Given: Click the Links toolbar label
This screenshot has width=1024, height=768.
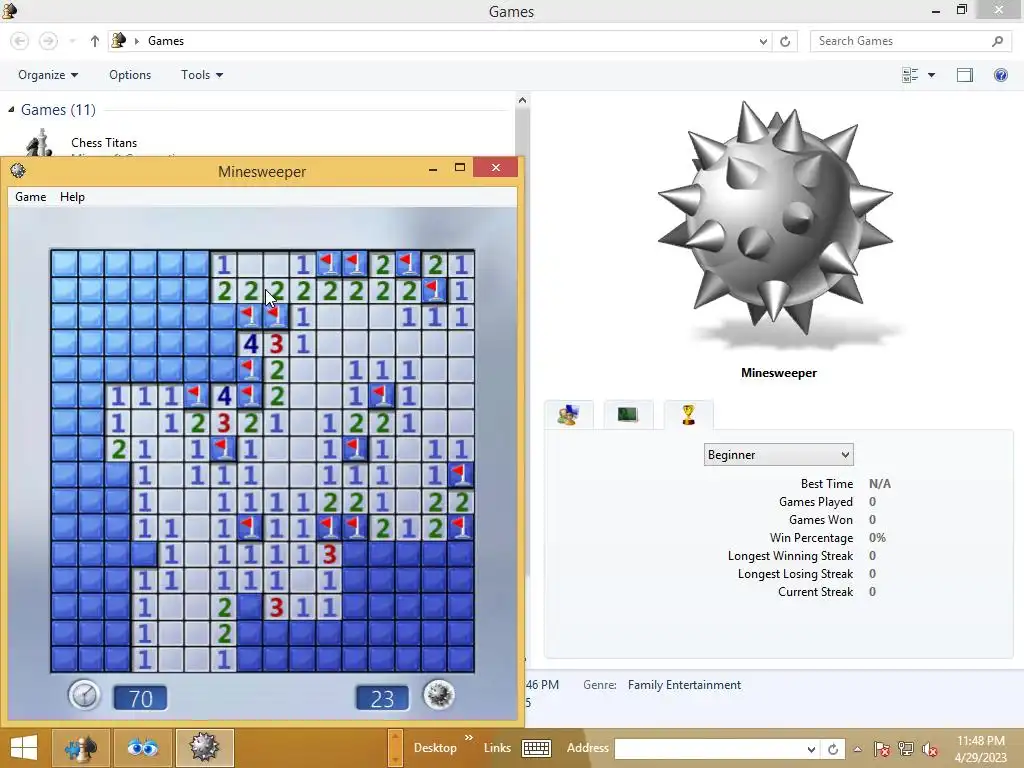Looking at the screenshot, I should 497,748.
